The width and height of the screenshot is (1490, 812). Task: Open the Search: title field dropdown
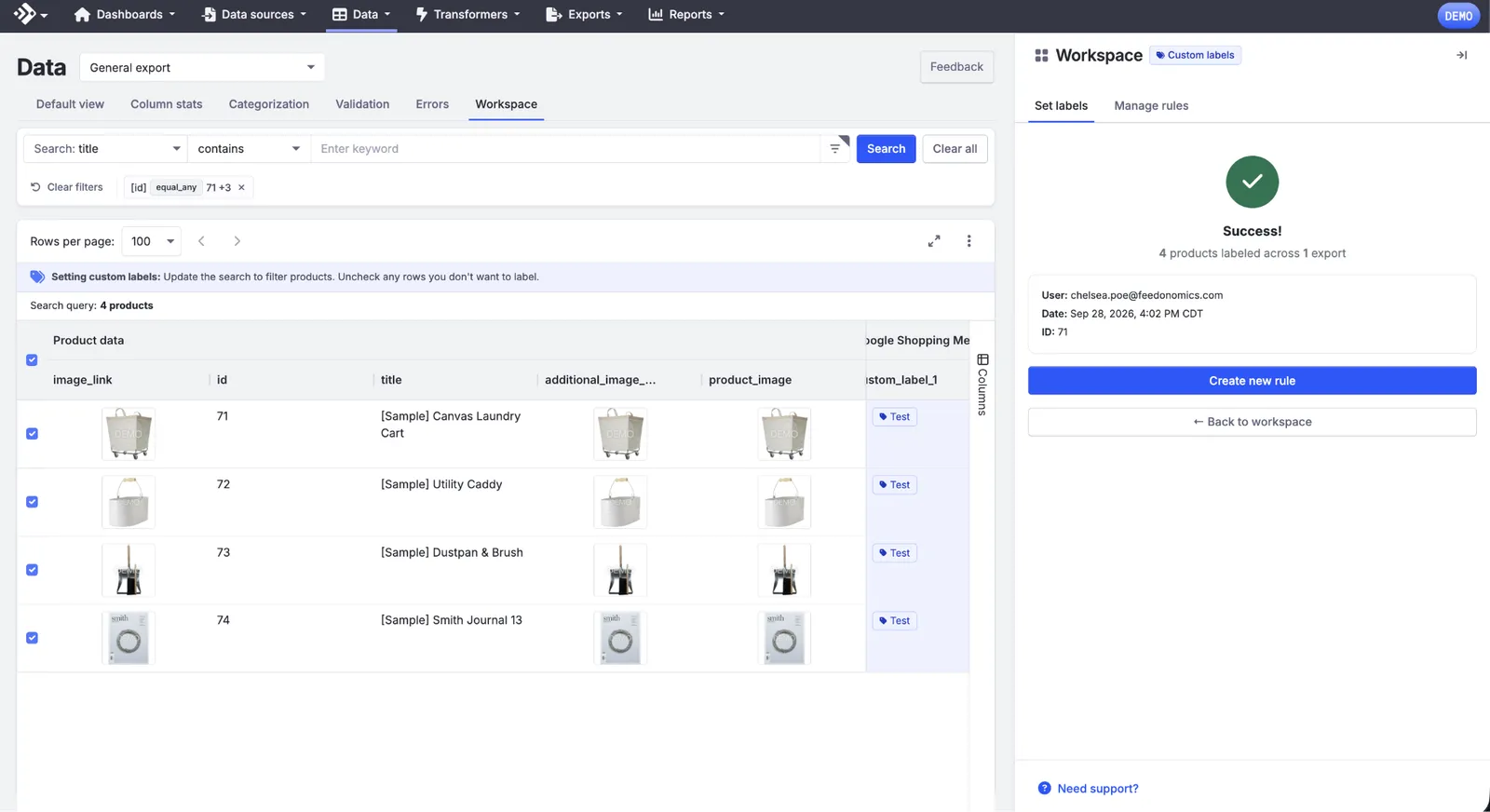(x=106, y=149)
